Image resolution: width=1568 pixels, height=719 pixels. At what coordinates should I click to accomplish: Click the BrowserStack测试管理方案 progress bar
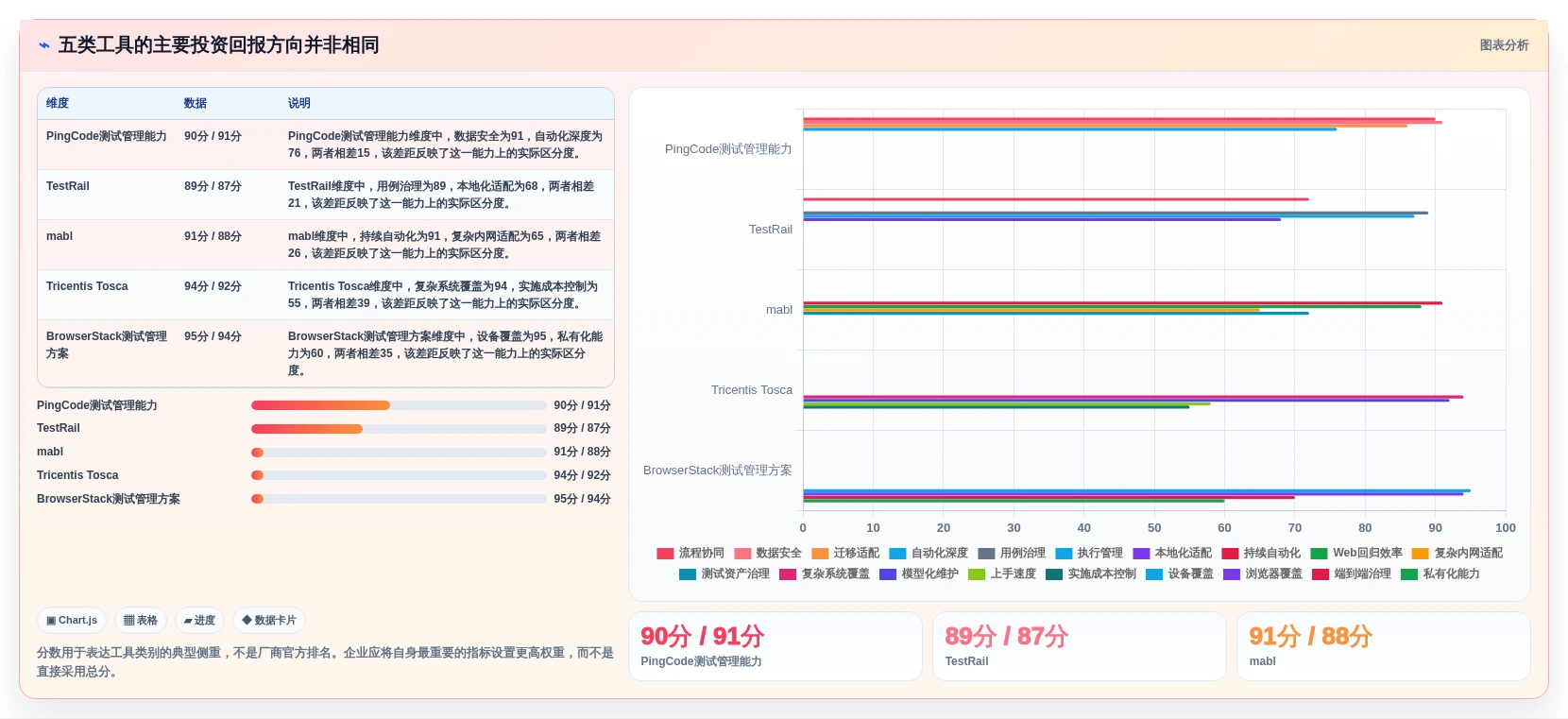pos(399,499)
